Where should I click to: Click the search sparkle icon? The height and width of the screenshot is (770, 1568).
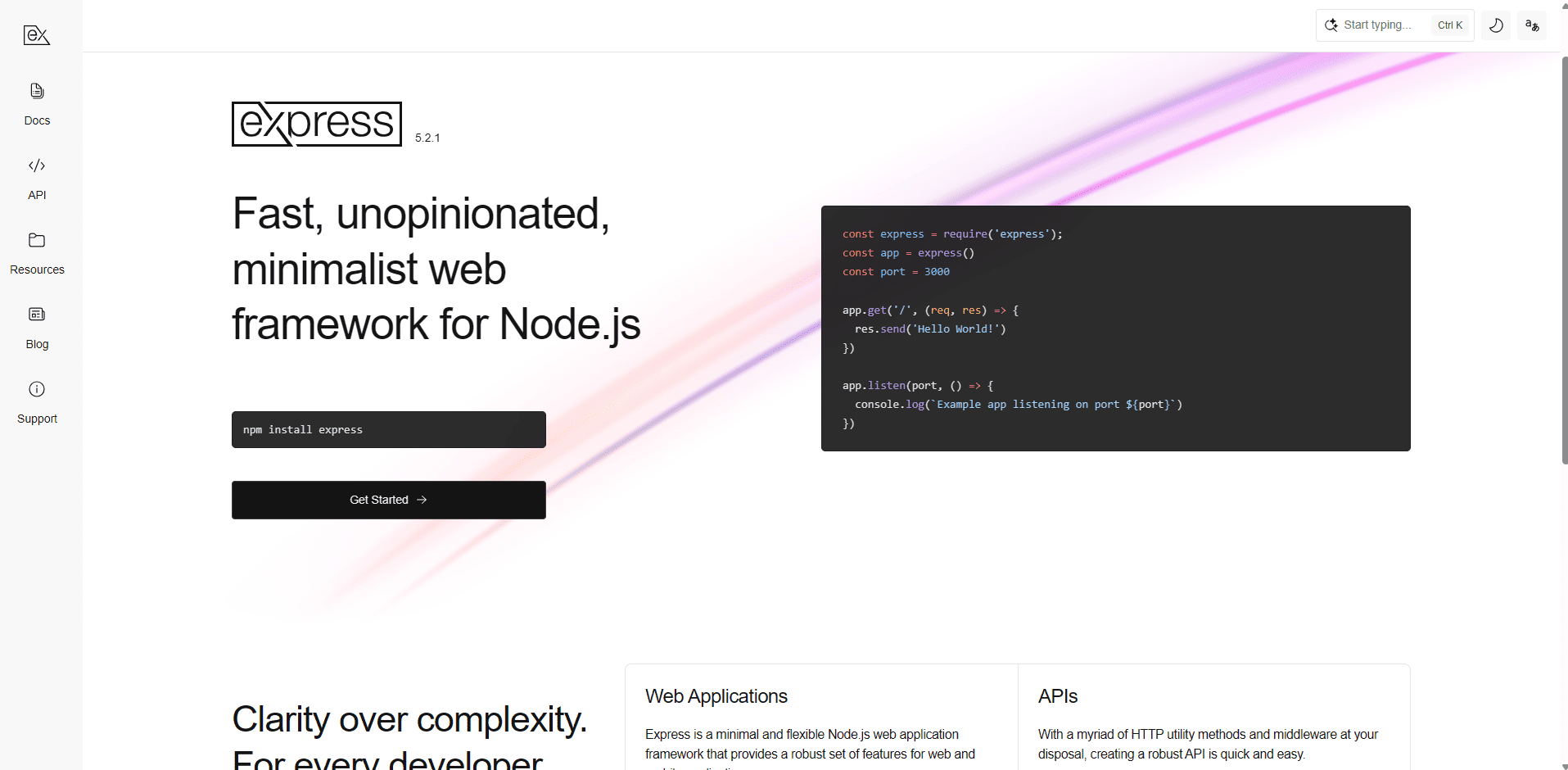(1331, 25)
